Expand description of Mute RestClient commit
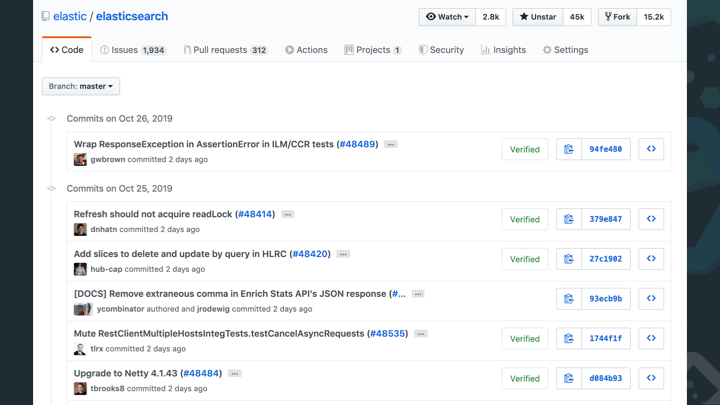The height and width of the screenshot is (405, 720). 421,334
